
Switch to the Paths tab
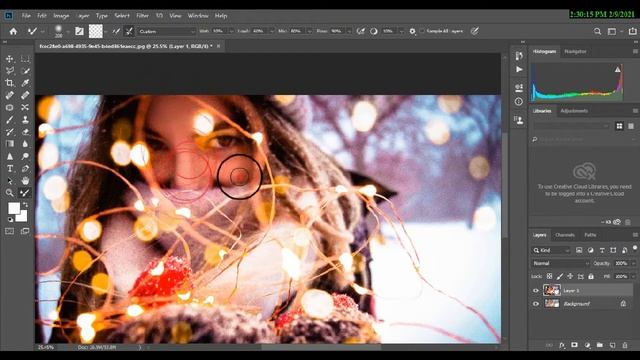(590, 235)
